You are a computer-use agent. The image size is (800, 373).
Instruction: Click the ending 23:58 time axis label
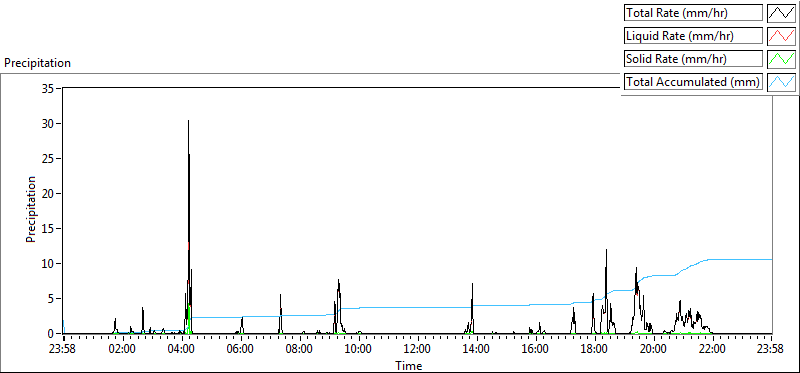point(771,350)
